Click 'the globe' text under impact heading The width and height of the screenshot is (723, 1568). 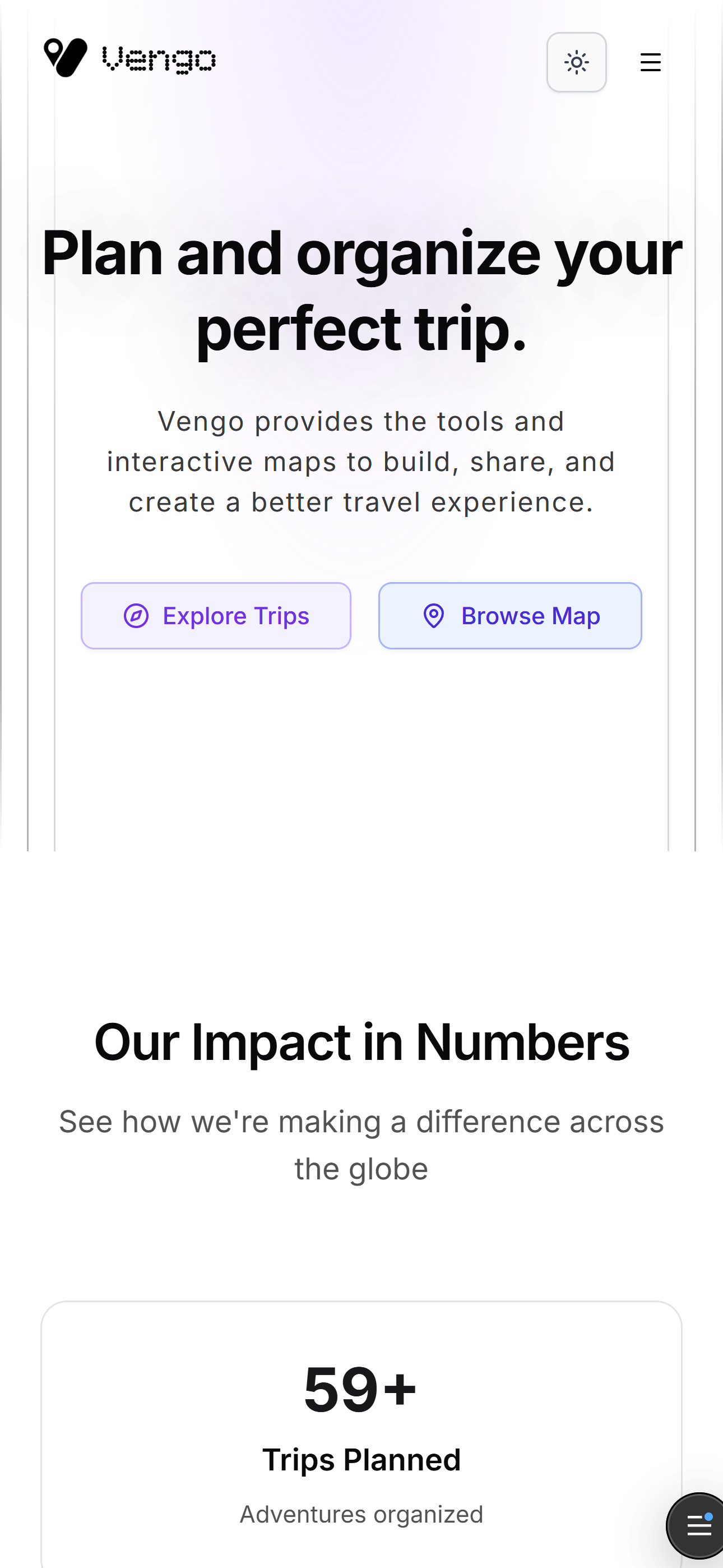point(361,1169)
